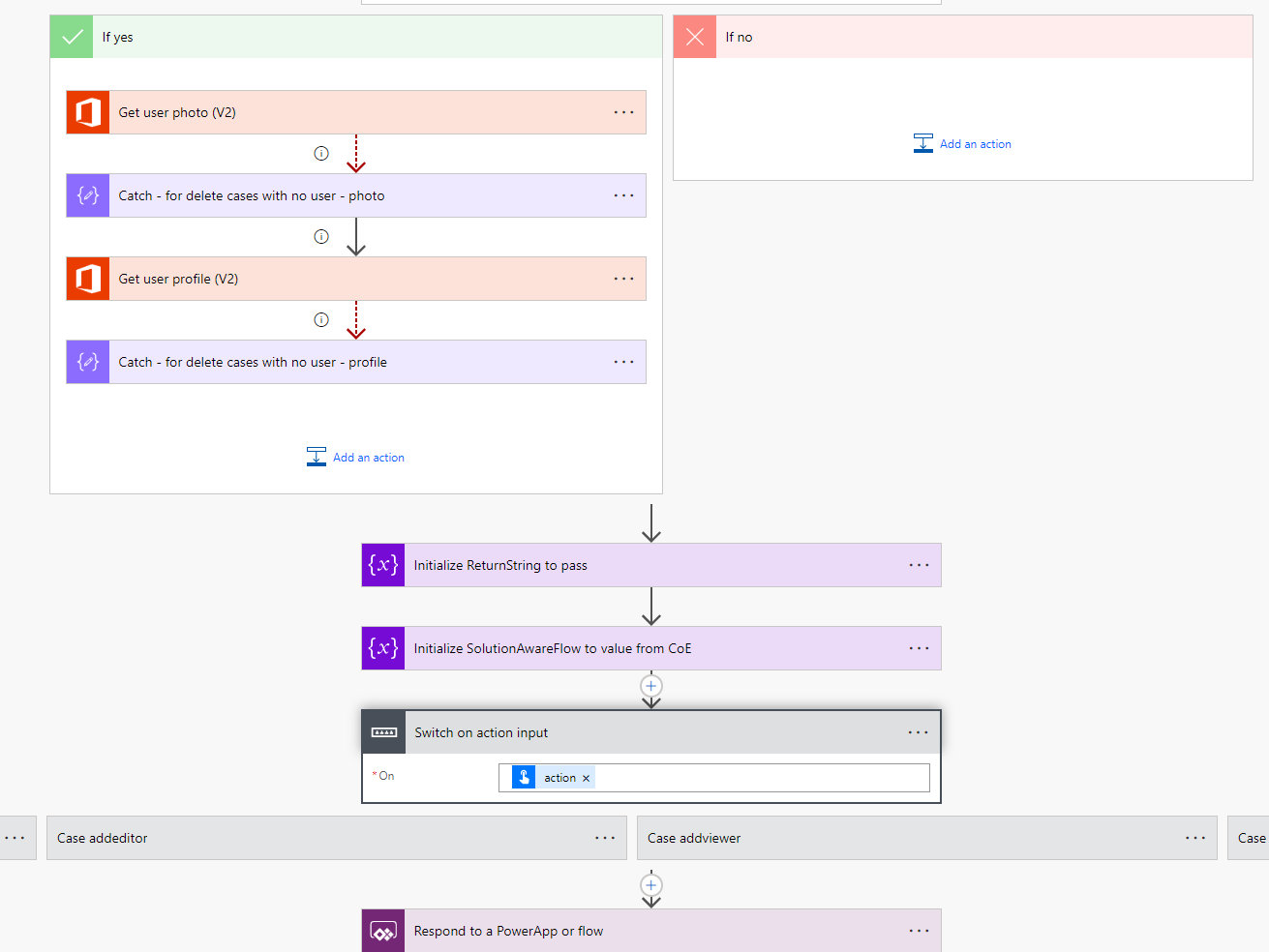Viewport: 1269px width, 952px height.
Task: Click the red X icon on If no branch
Action: [694, 37]
